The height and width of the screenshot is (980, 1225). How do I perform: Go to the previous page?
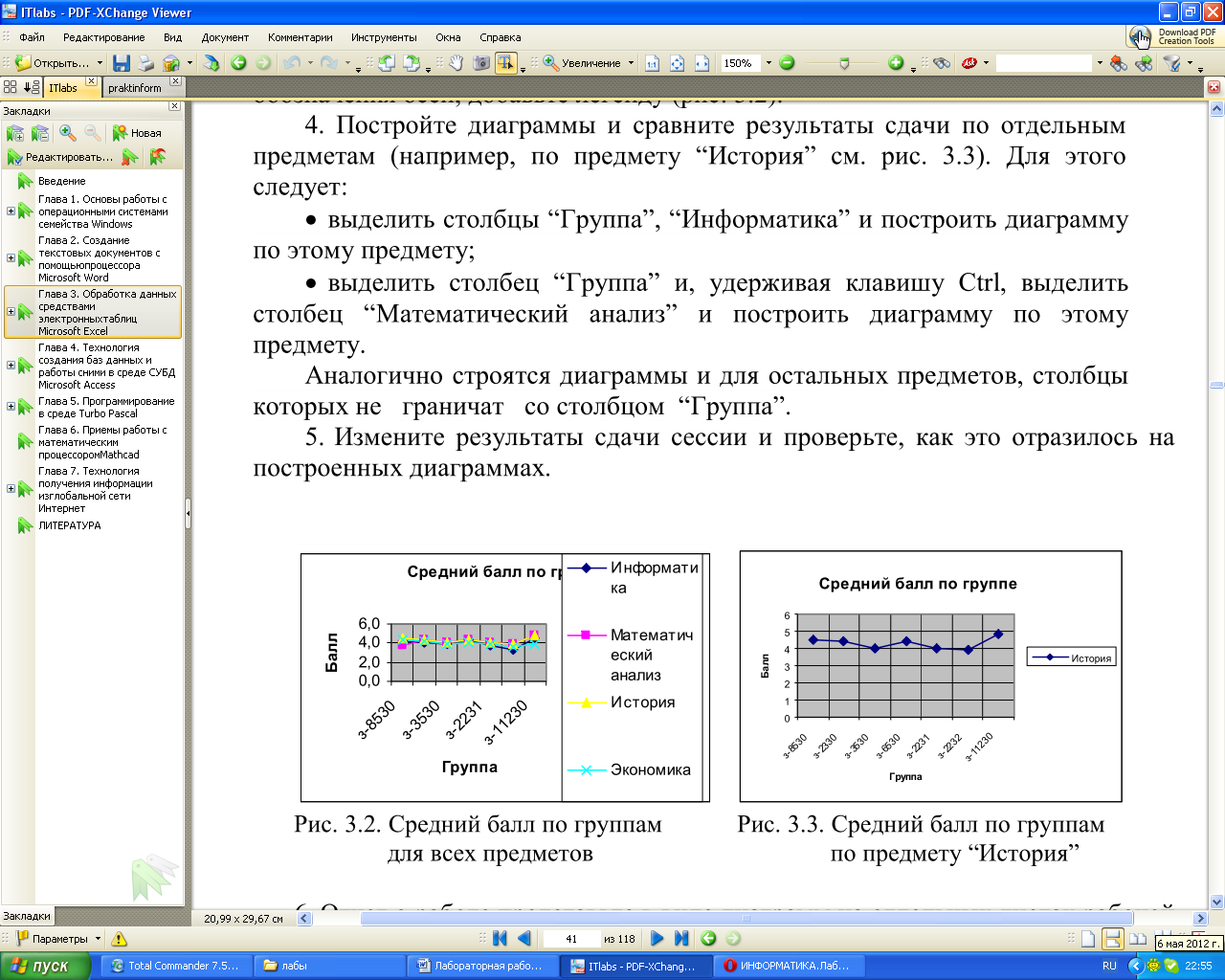523,939
